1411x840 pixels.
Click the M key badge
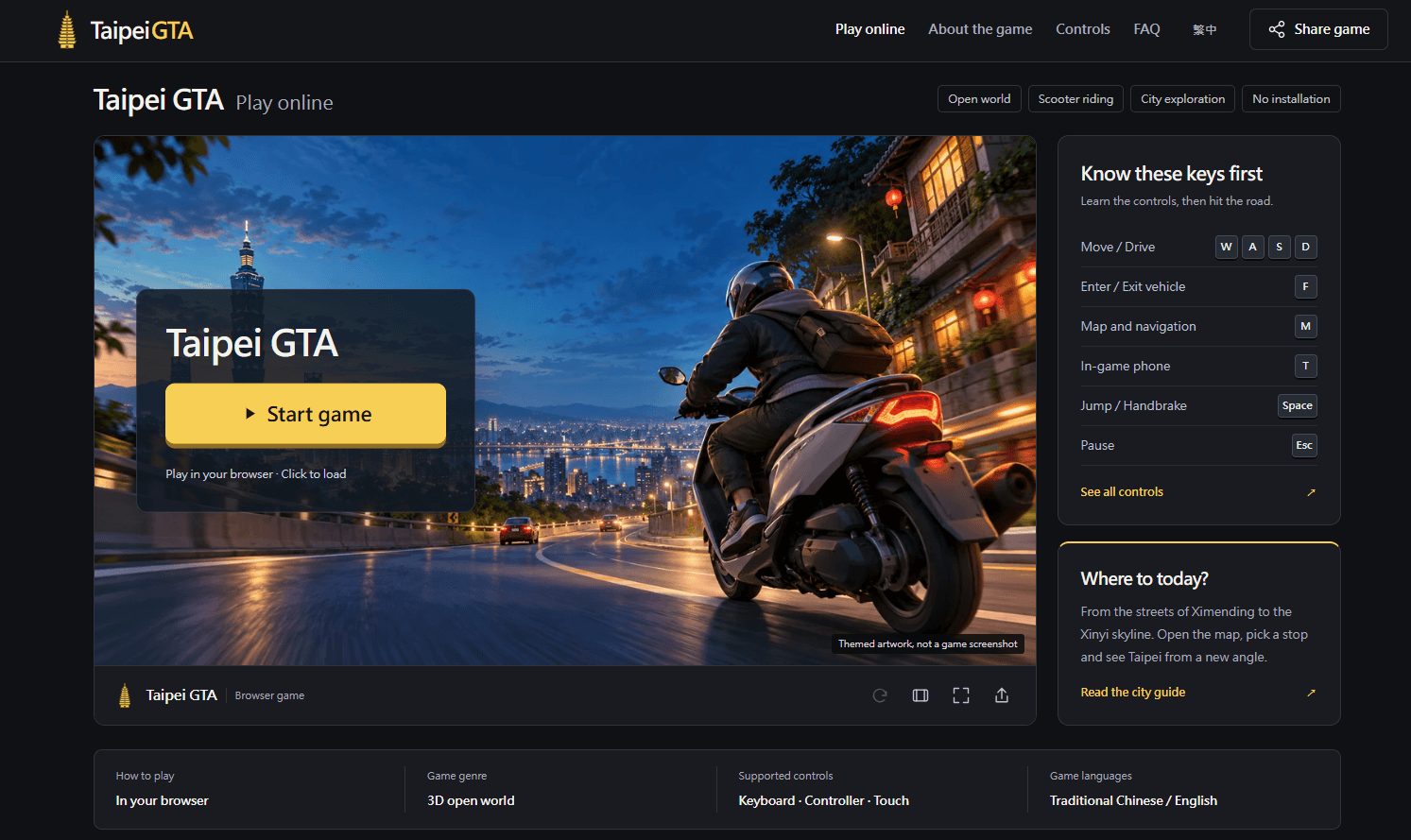click(1305, 326)
